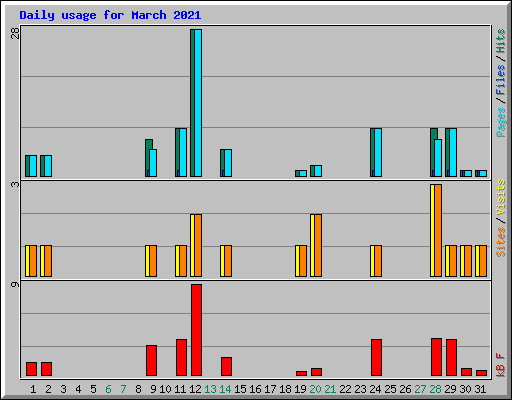
Task: Click the 'Sites' legend label
Action: 500,242
